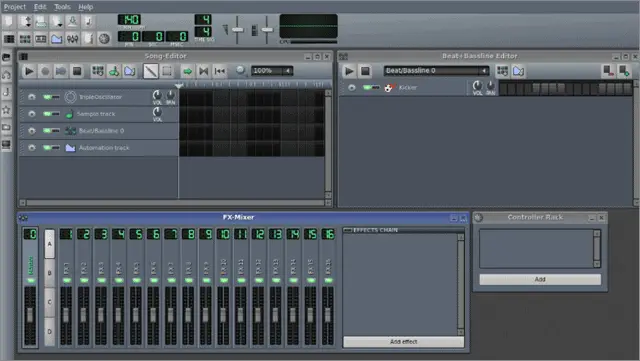This screenshot has width=640, height=361.
Task: Open the My Computer sidebar tab
Action: tap(6, 145)
